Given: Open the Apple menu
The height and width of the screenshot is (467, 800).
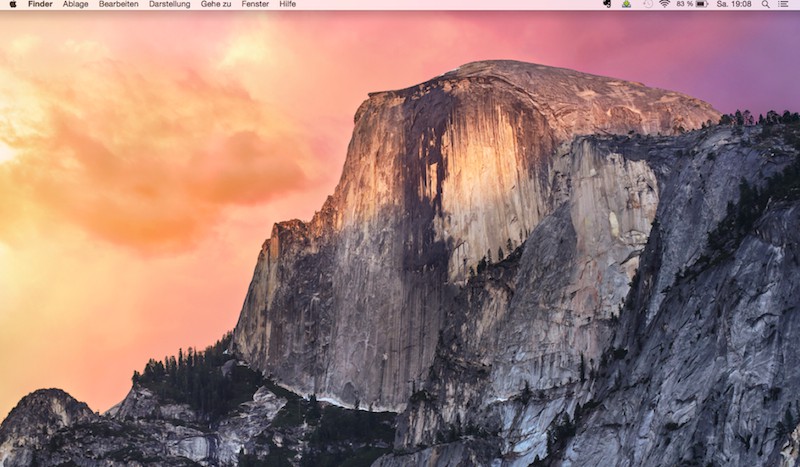Looking at the screenshot, I should (13, 4).
